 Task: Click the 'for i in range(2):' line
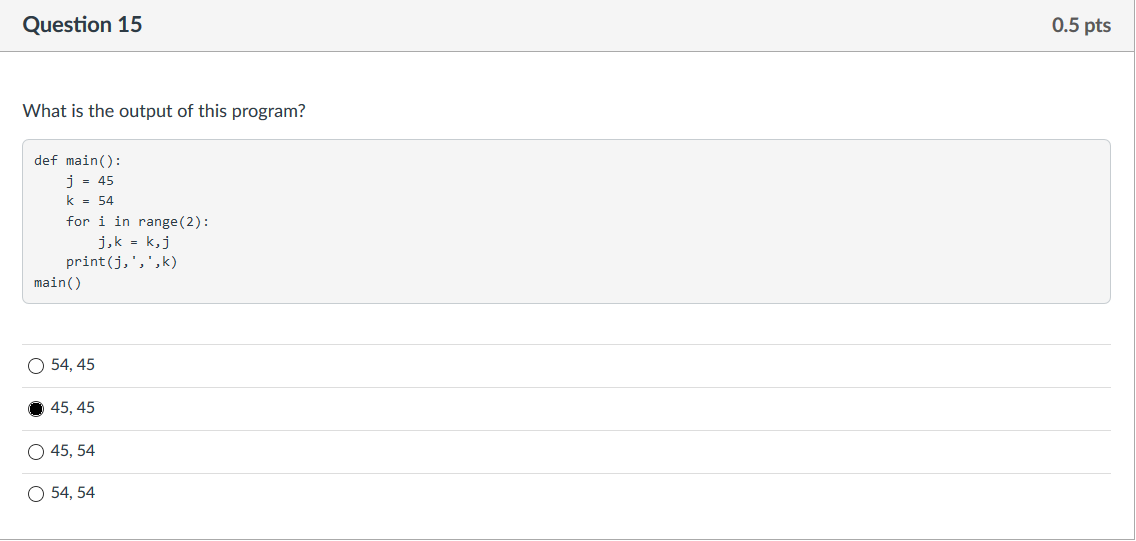point(138,222)
